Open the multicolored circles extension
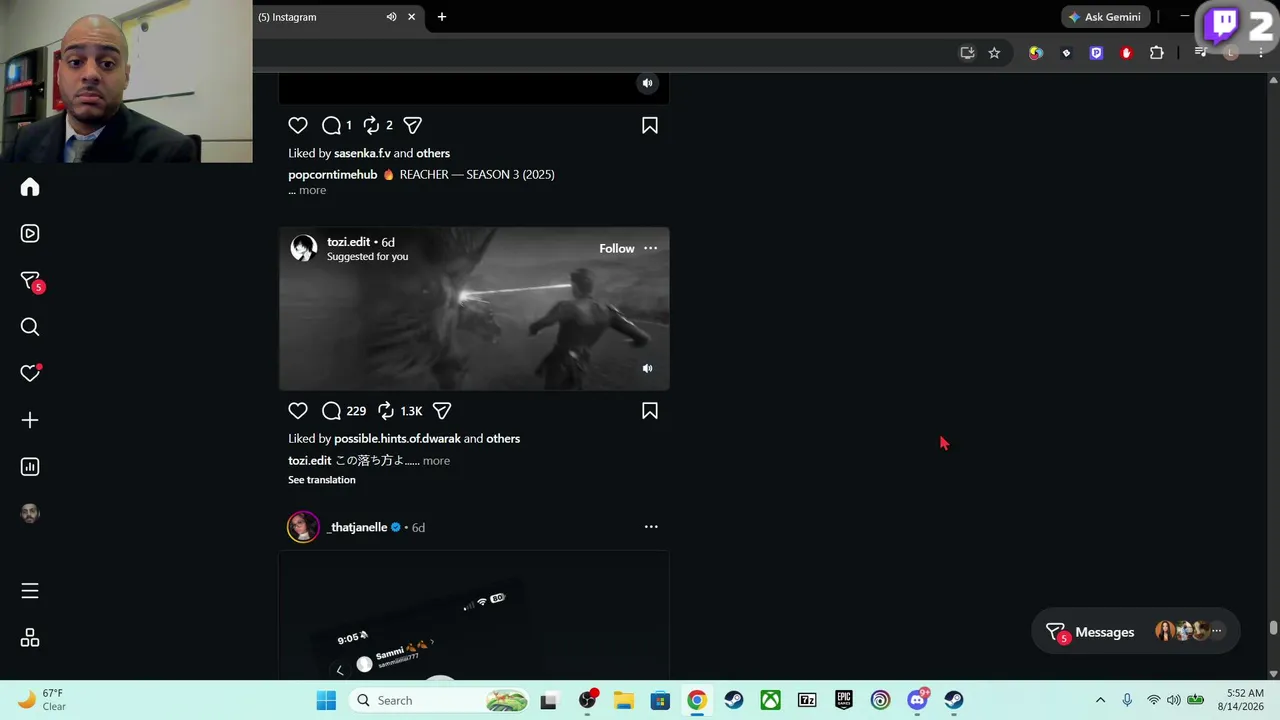 (x=1036, y=53)
